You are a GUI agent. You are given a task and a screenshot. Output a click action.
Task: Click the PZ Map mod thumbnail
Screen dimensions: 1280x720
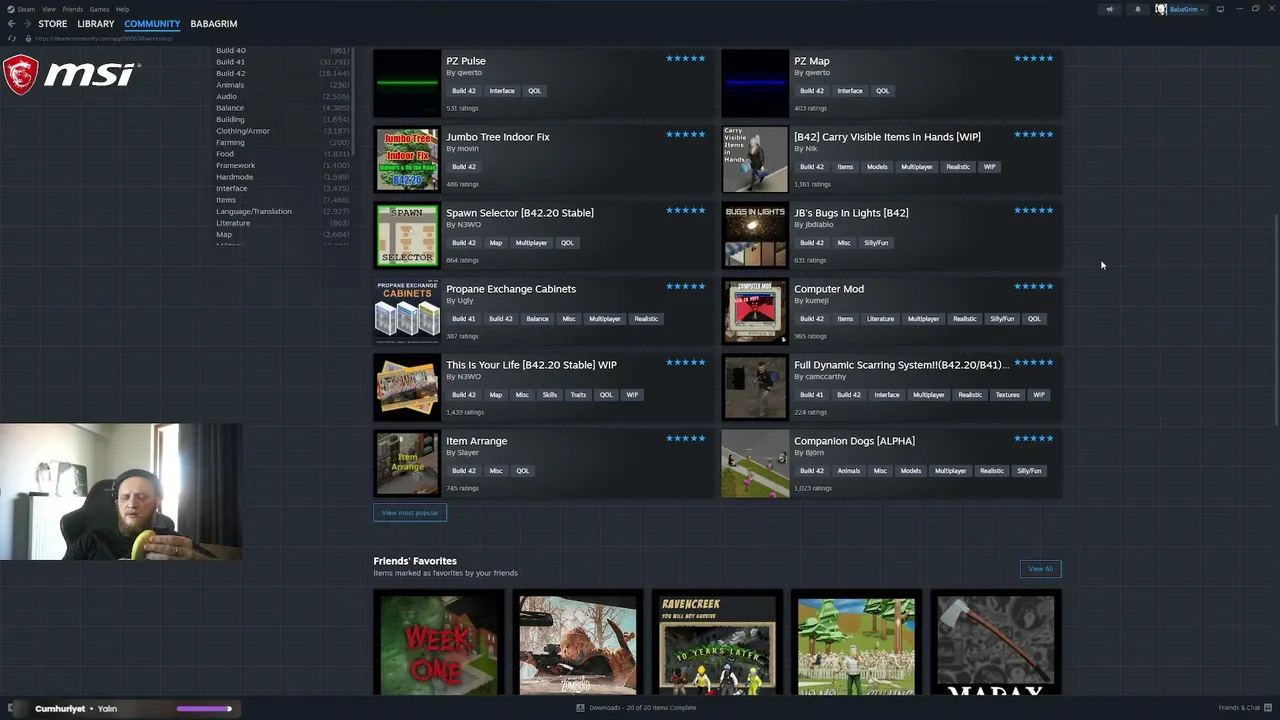[x=755, y=83]
